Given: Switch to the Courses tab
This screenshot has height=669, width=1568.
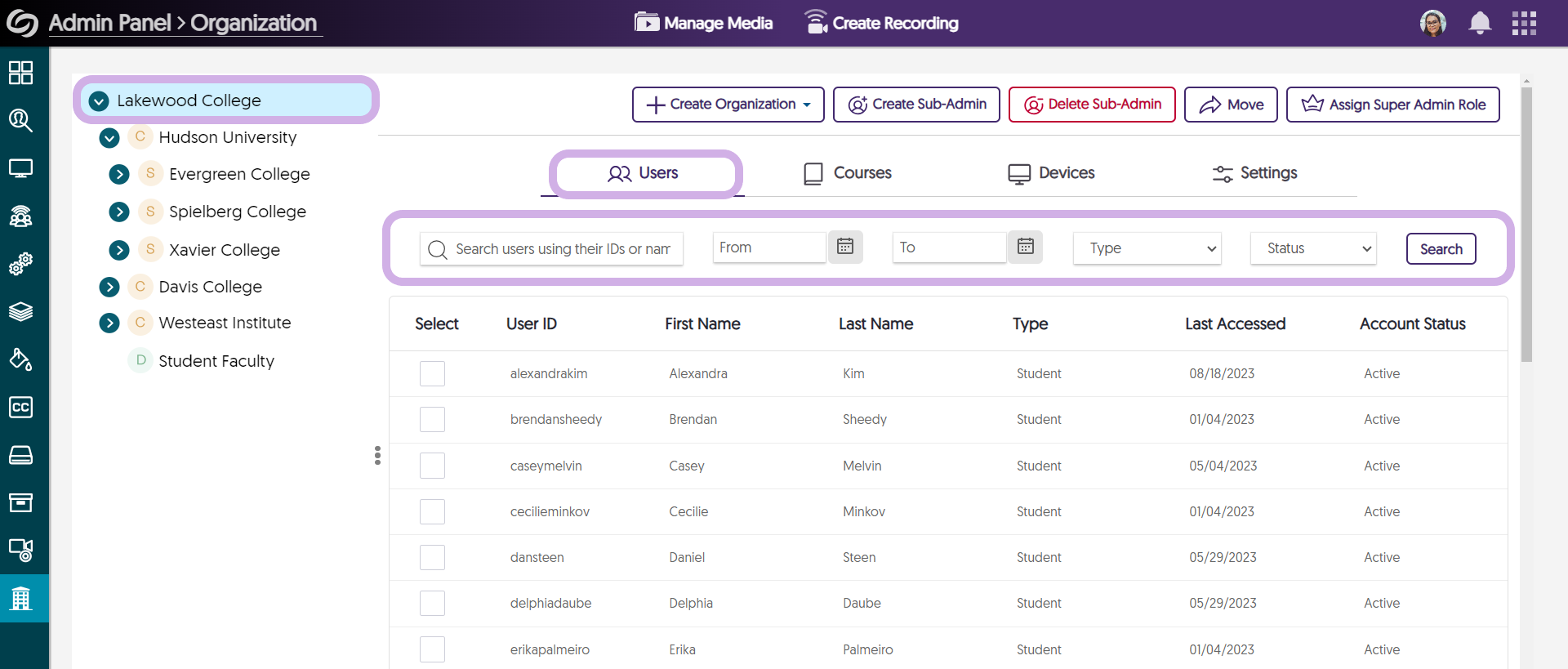Looking at the screenshot, I should (x=848, y=173).
